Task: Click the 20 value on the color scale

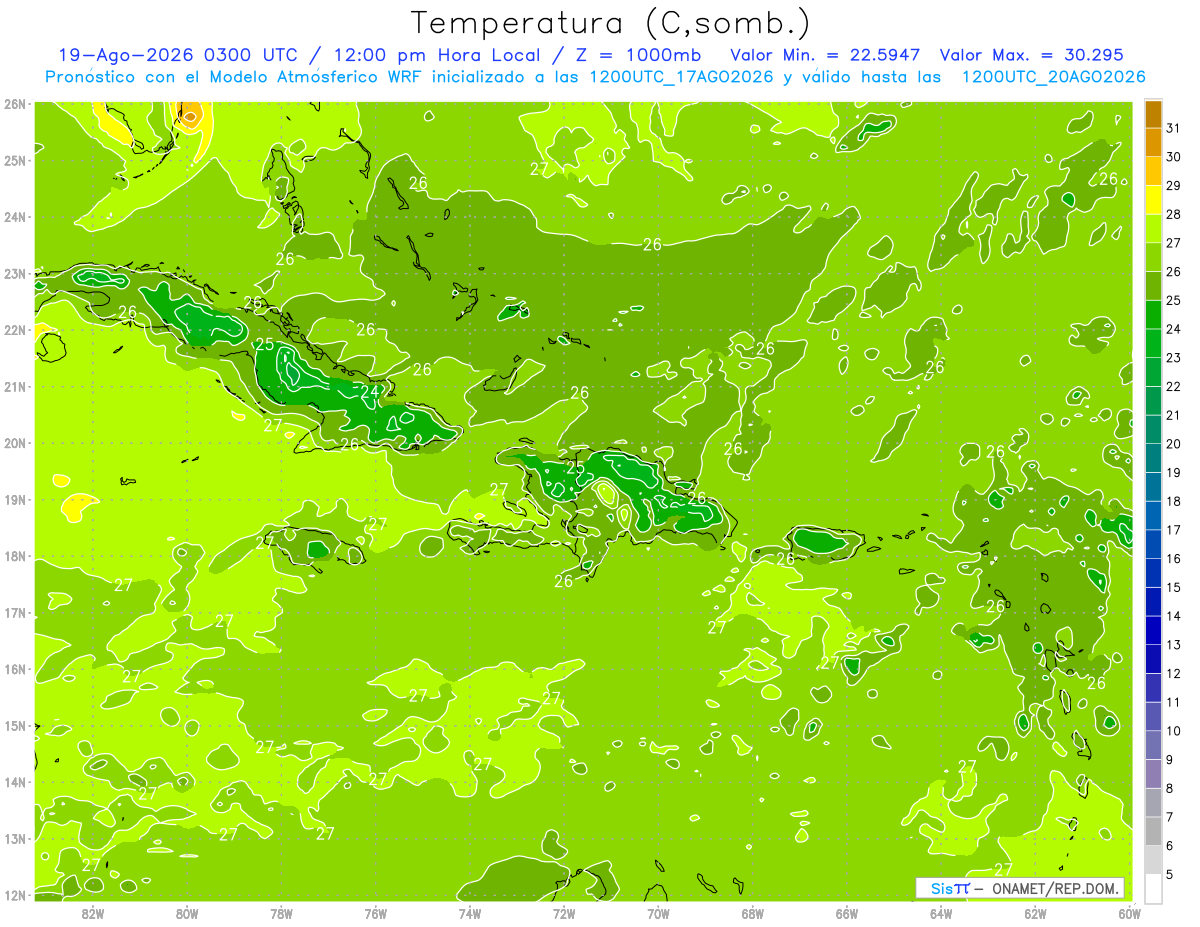Action: pos(1174,444)
